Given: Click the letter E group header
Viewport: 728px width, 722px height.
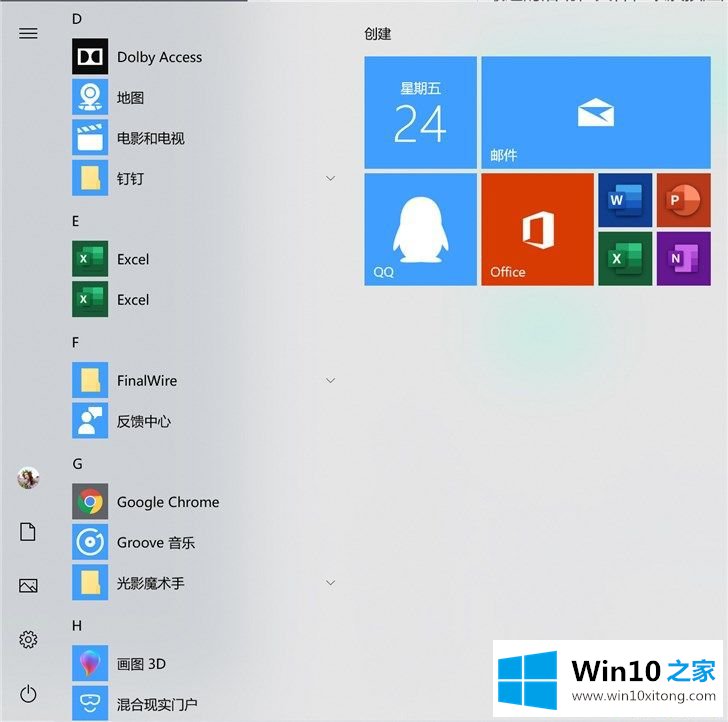Looking at the screenshot, I should tap(76, 221).
